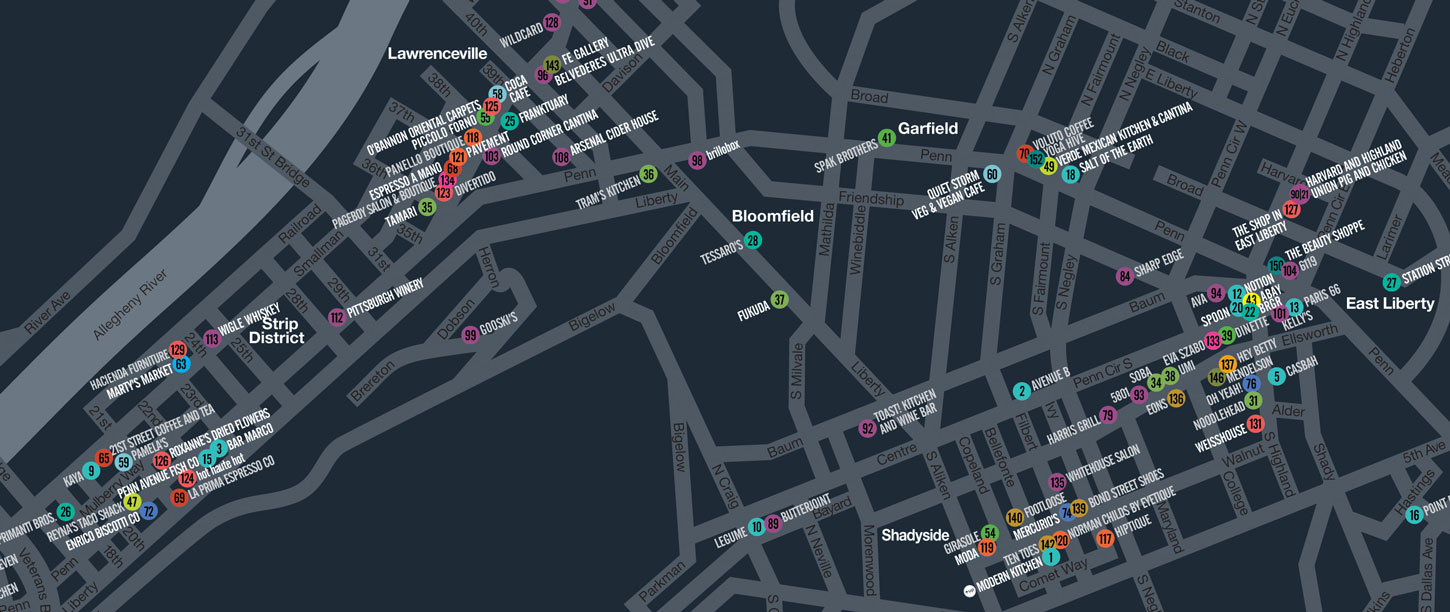Select the Eons marker 136
Screen dimensions: 1450x612
(x=1176, y=399)
